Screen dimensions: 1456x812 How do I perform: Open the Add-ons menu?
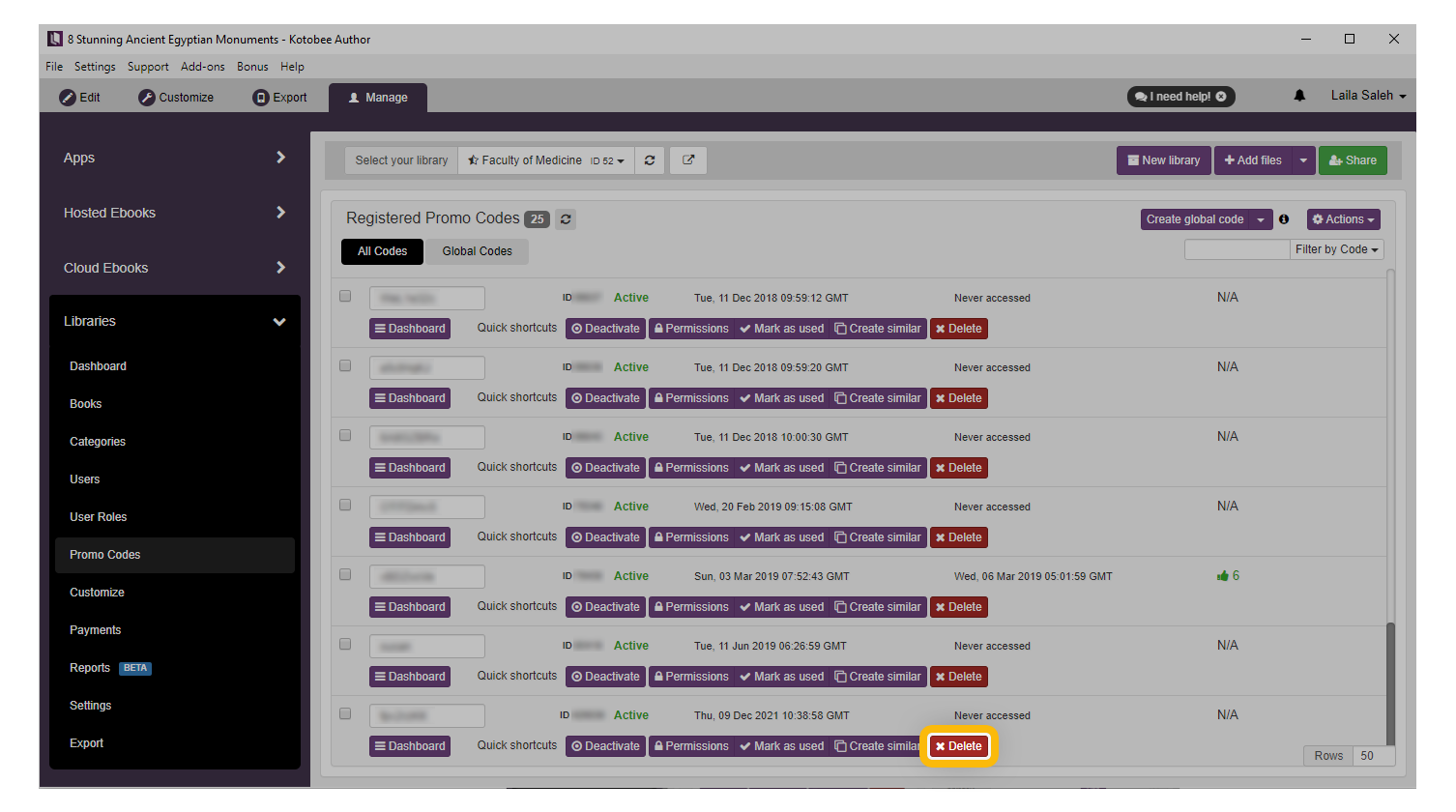click(x=203, y=67)
